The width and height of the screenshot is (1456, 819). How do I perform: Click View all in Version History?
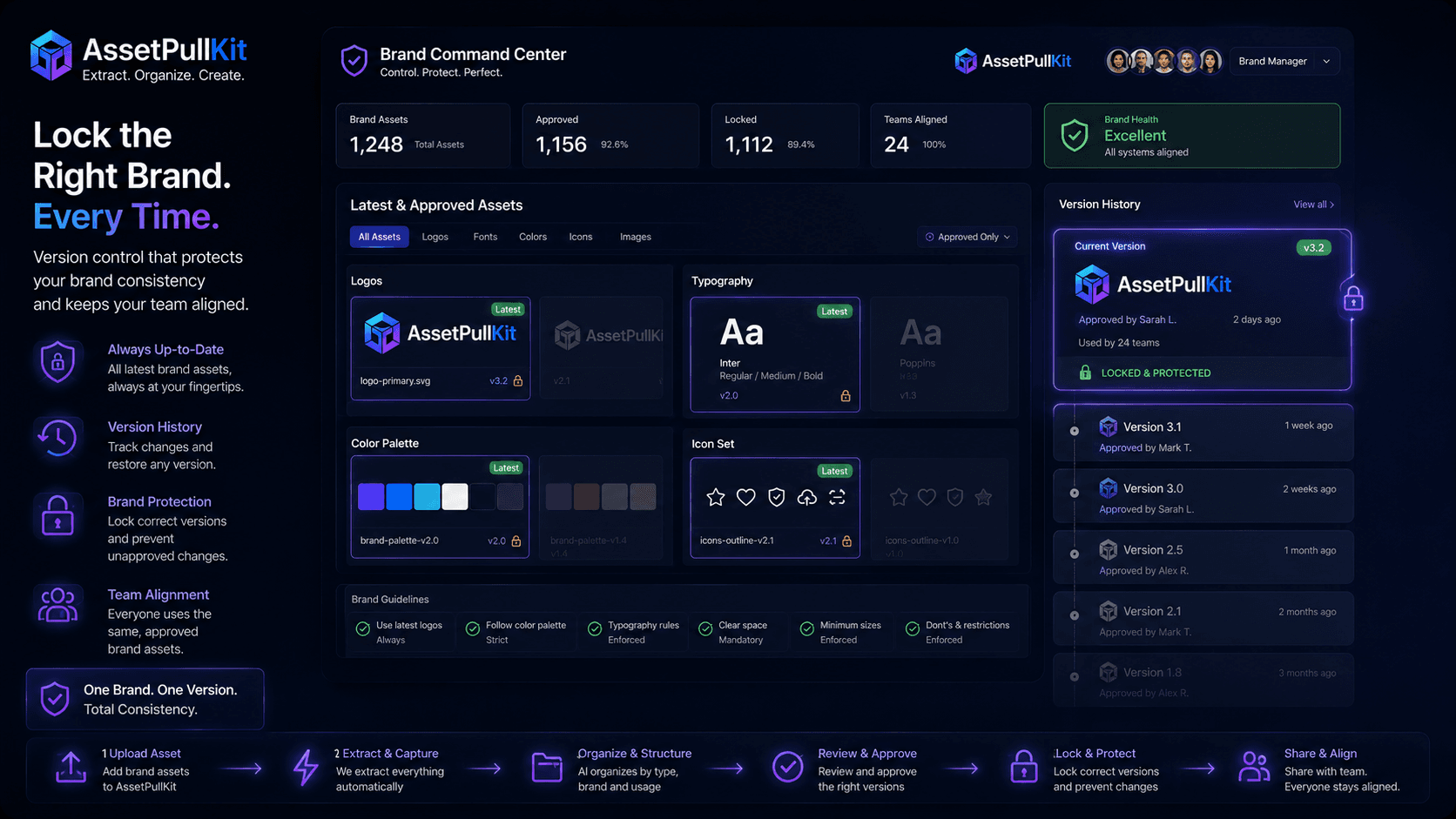(1314, 205)
